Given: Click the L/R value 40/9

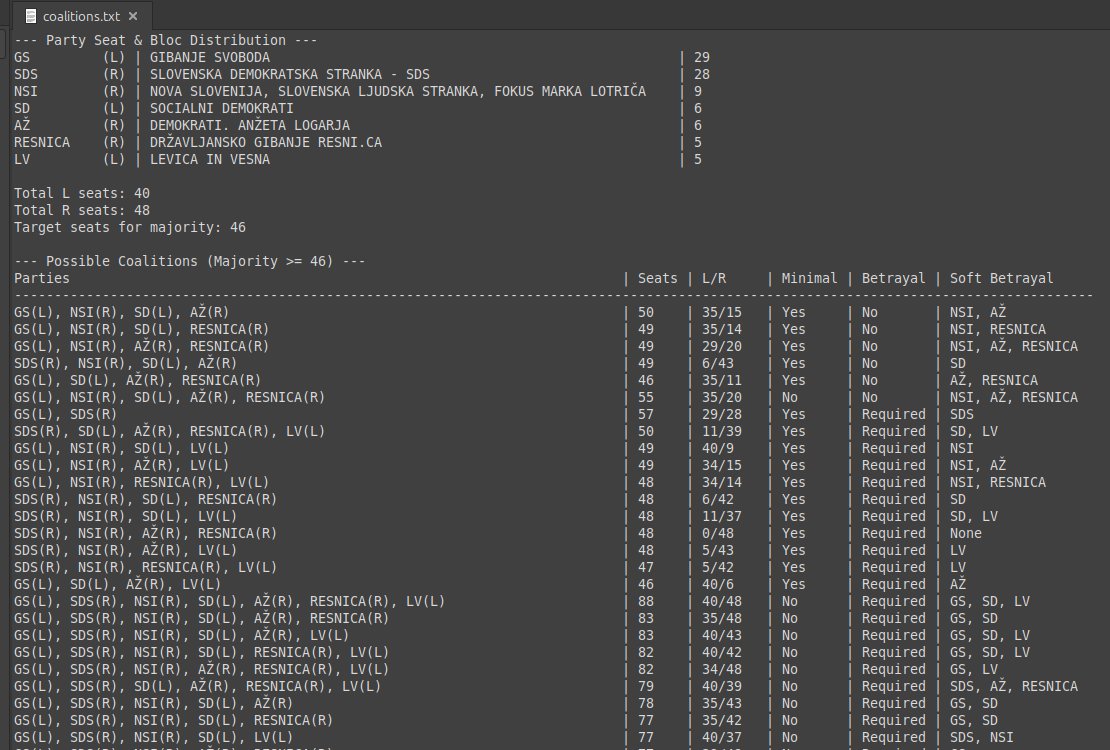Looking at the screenshot, I should click(718, 448).
